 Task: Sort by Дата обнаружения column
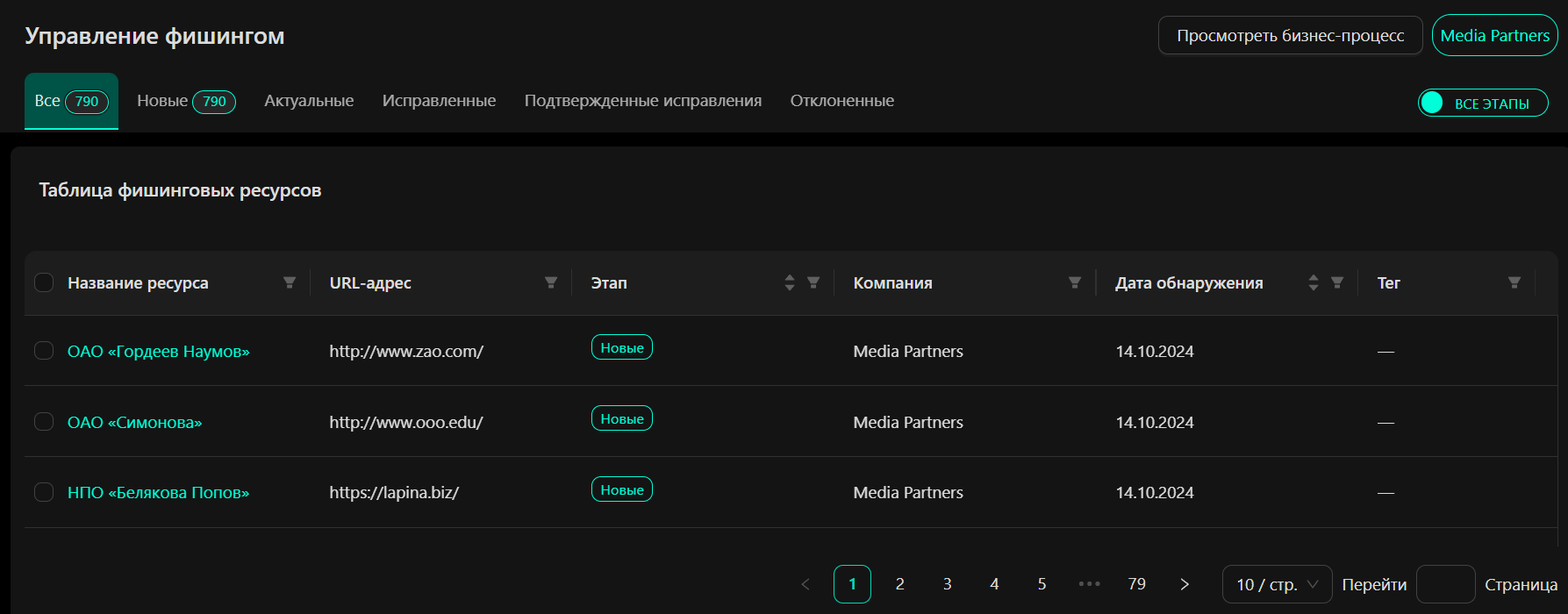coord(1314,282)
